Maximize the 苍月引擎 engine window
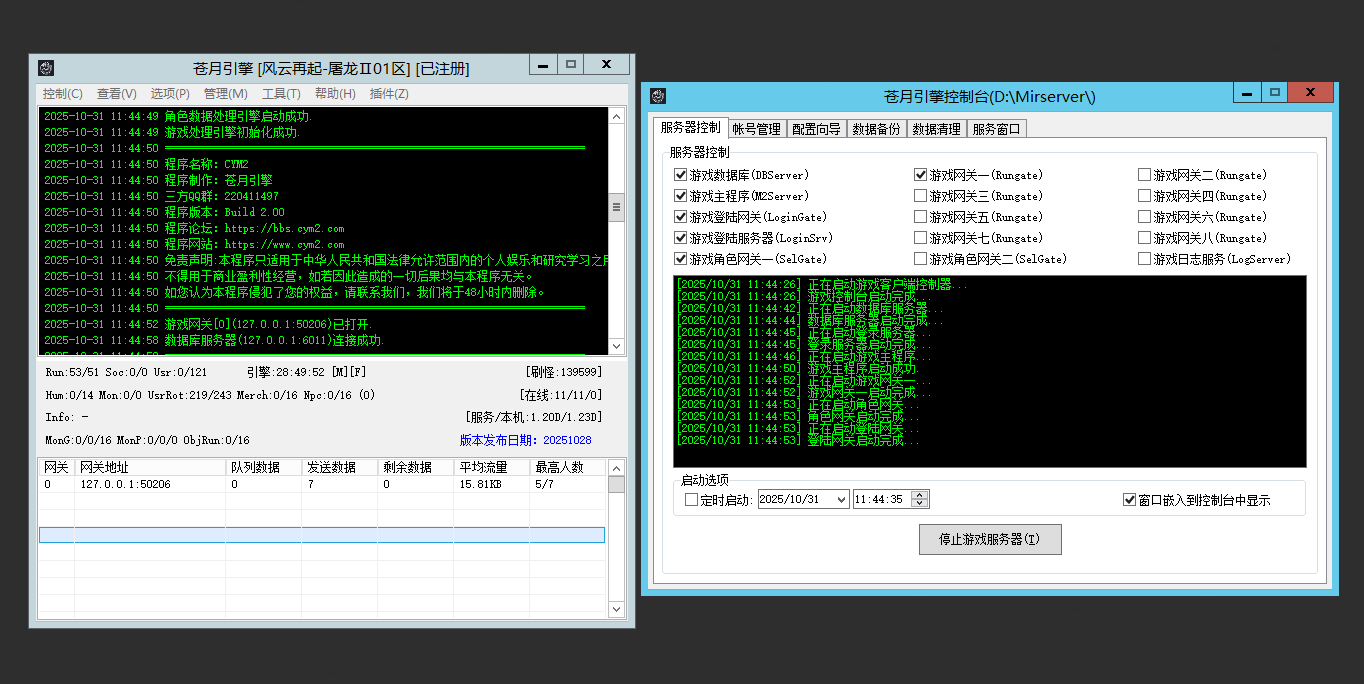Image resolution: width=1364 pixels, height=684 pixels. click(570, 64)
